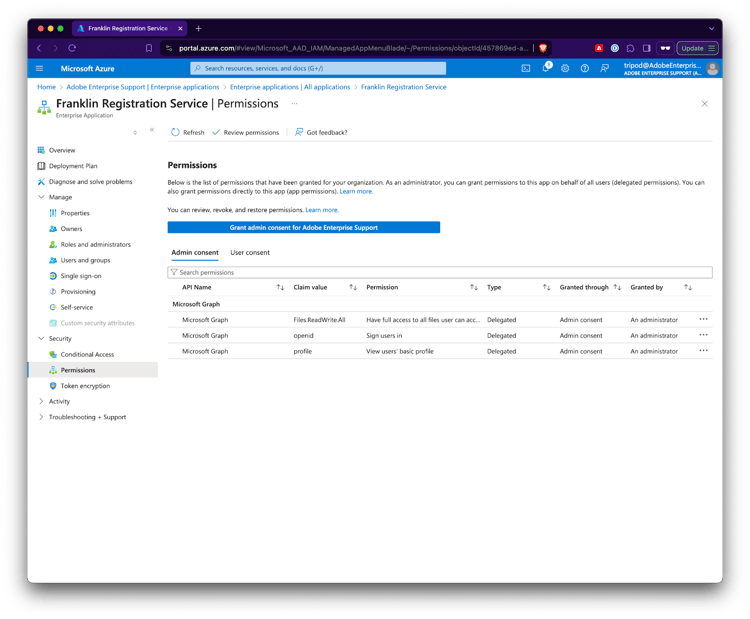Open the help question mark icon
Image resolution: width=750 pixels, height=619 pixels.
point(585,68)
